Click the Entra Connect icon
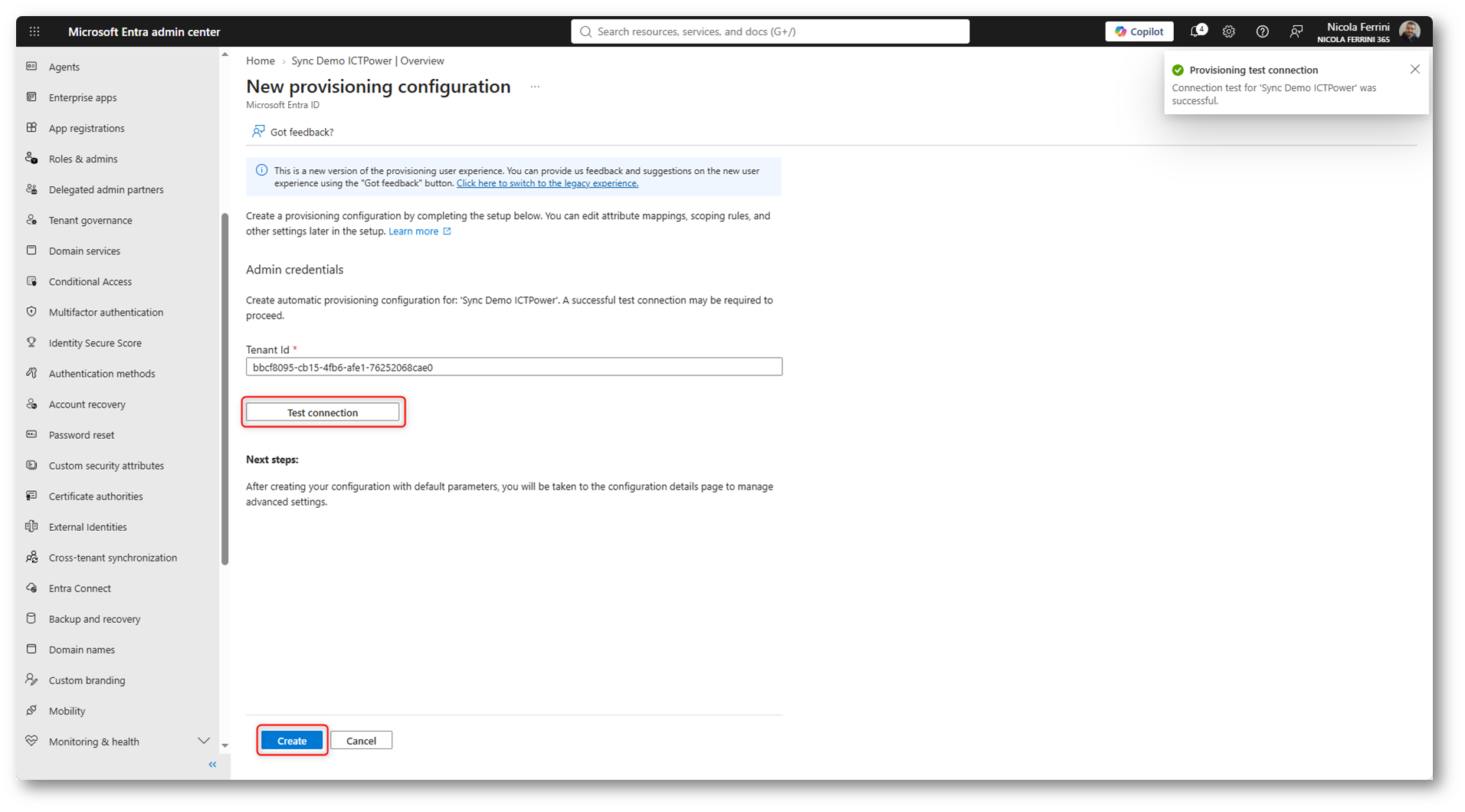 pyautogui.click(x=31, y=588)
